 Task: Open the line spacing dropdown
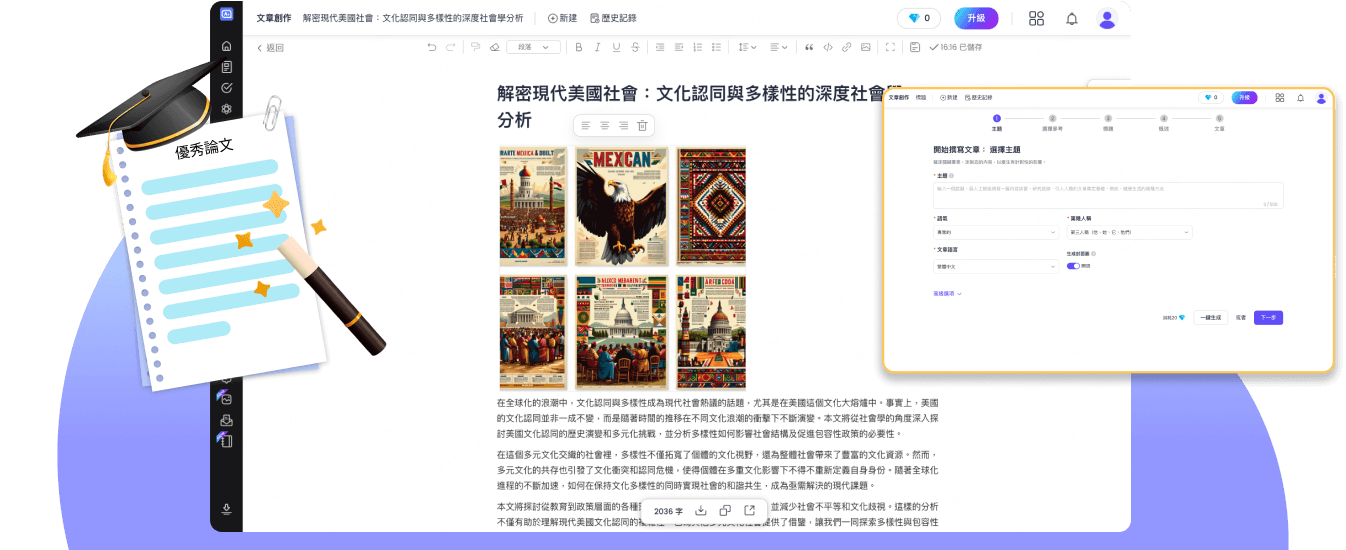click(747, 47)
